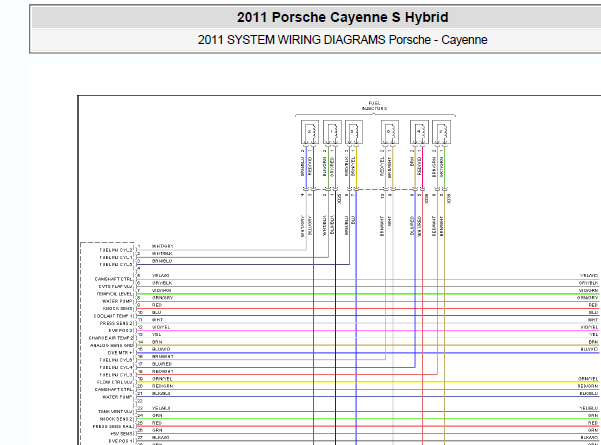Viewport: 601px width, 445px height.
Task: Click the leftmost fuel injector symbol
Action: click(310, 132)
